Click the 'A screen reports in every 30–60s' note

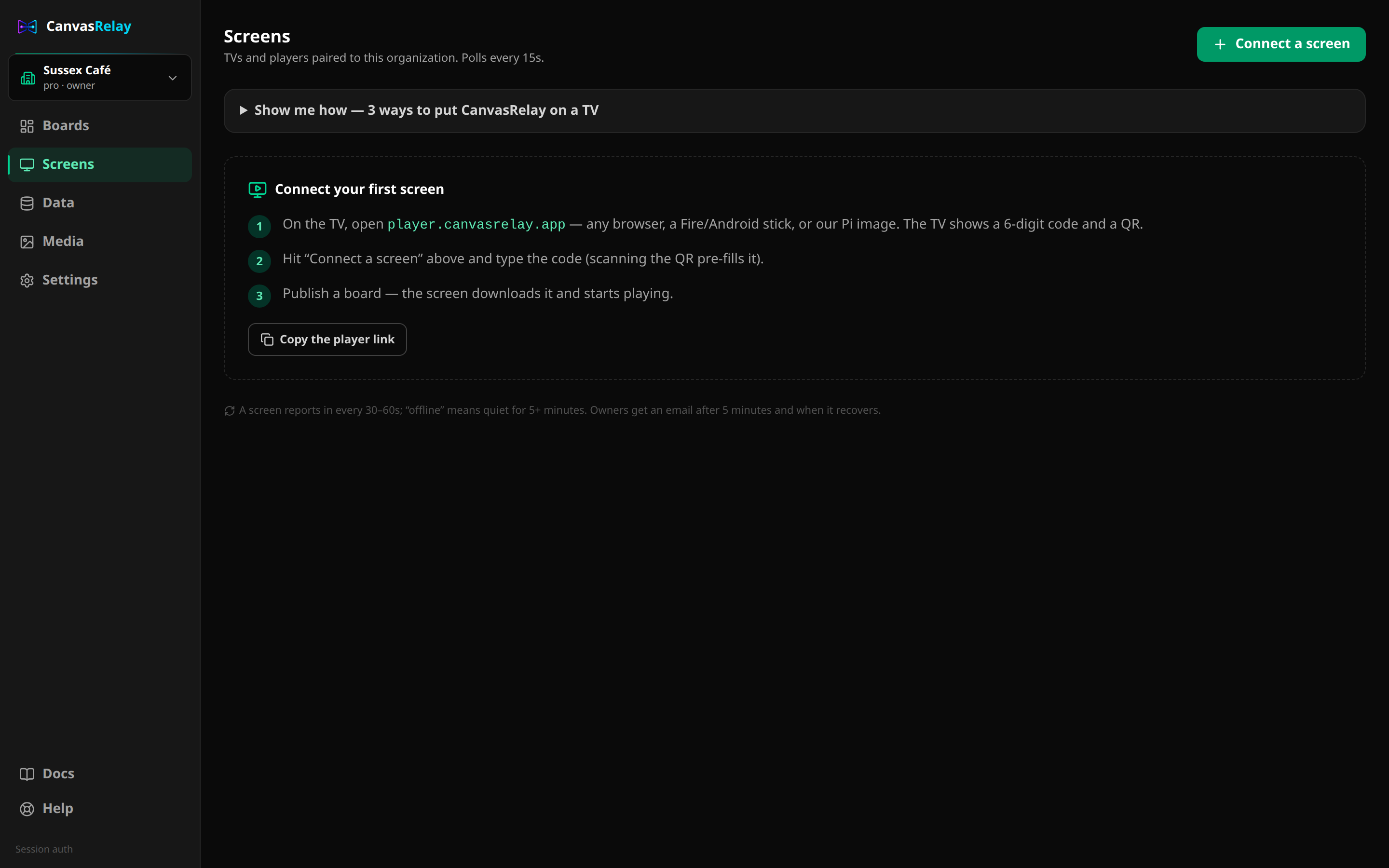point(560,410)
